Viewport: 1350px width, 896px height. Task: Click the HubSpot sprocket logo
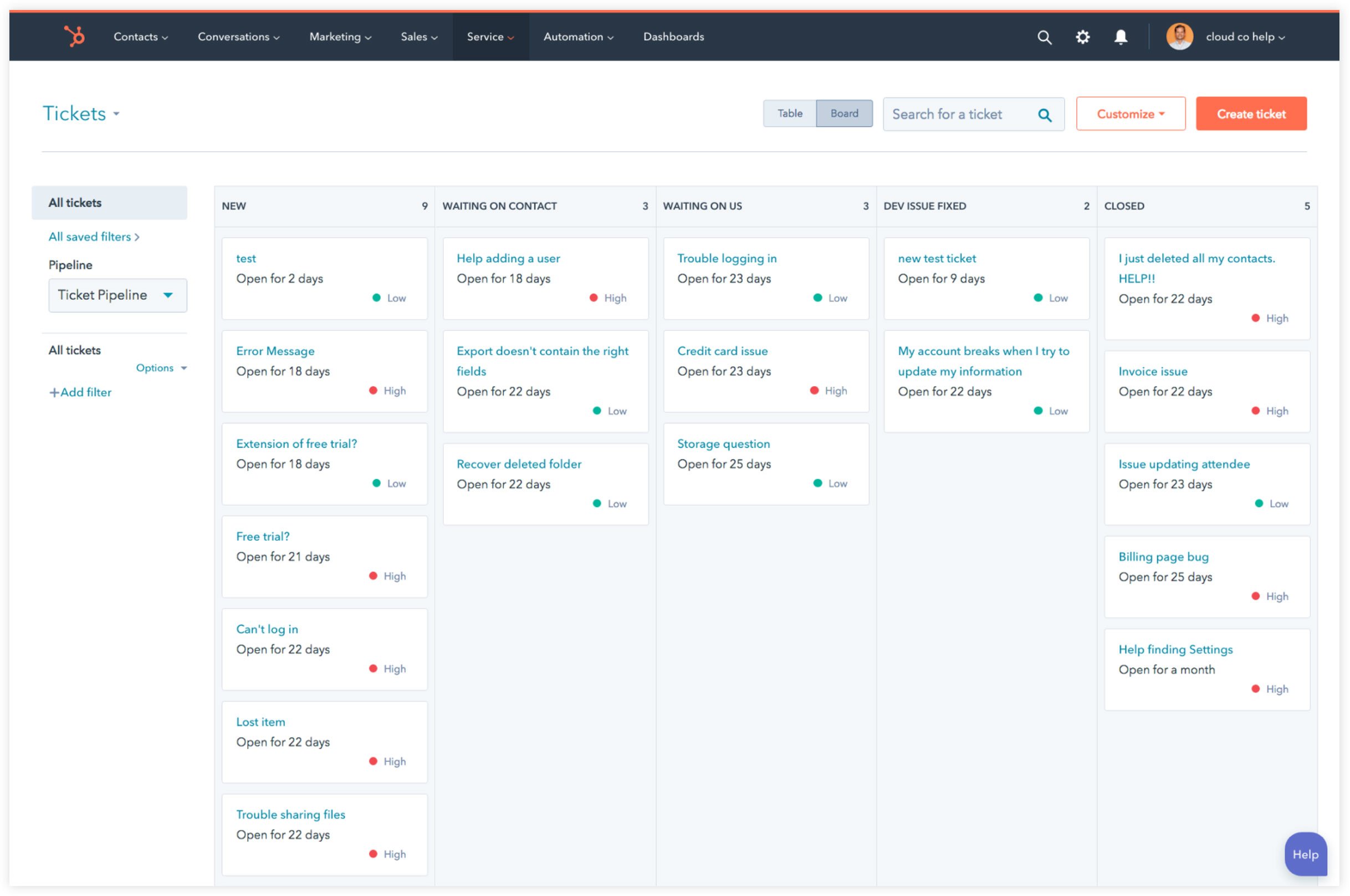tap(74, 37)
